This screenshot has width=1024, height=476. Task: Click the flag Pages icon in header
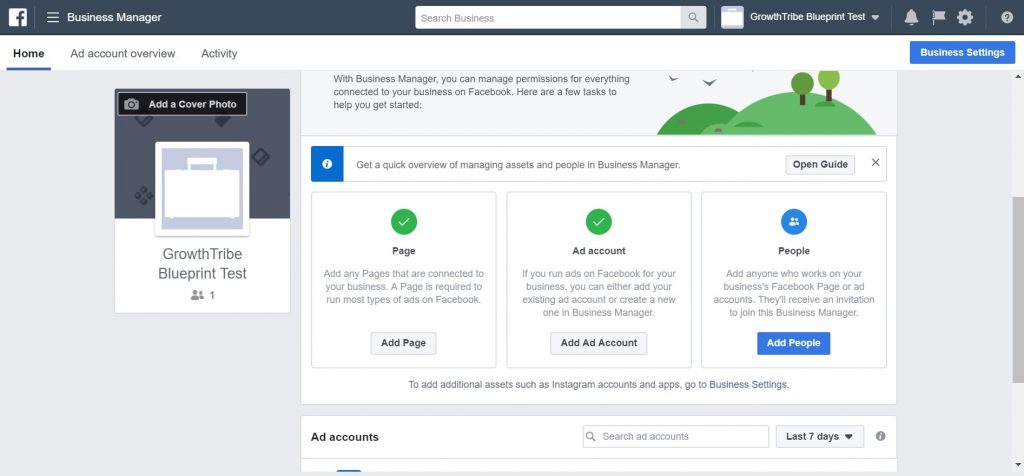938,18
